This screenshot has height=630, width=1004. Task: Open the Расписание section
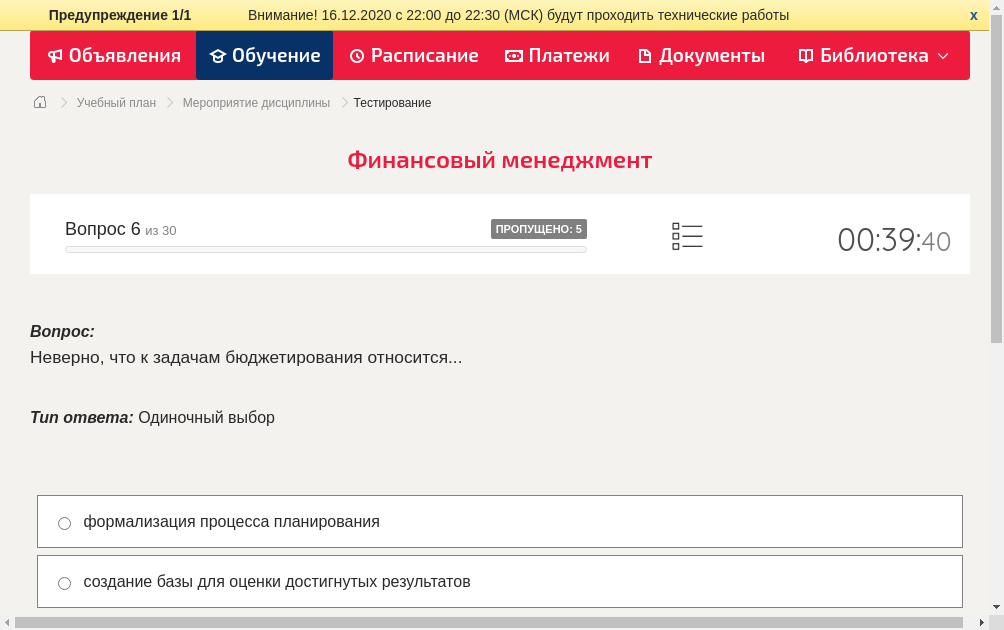[x=413, y=55]
